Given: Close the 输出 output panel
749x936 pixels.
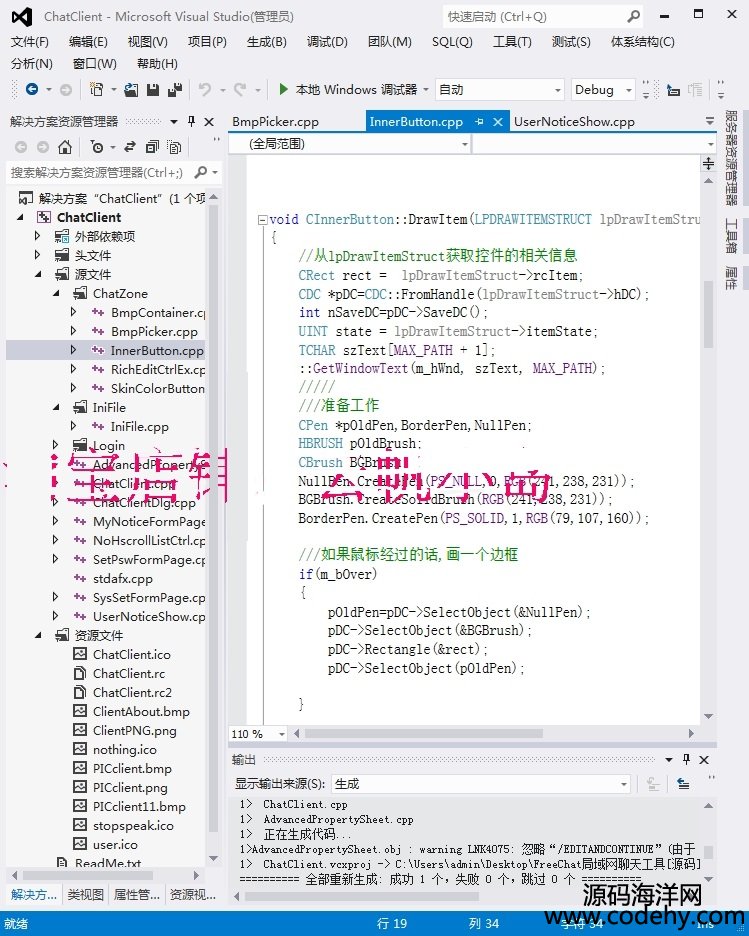Looking at the screenshot, I should 704,760.
